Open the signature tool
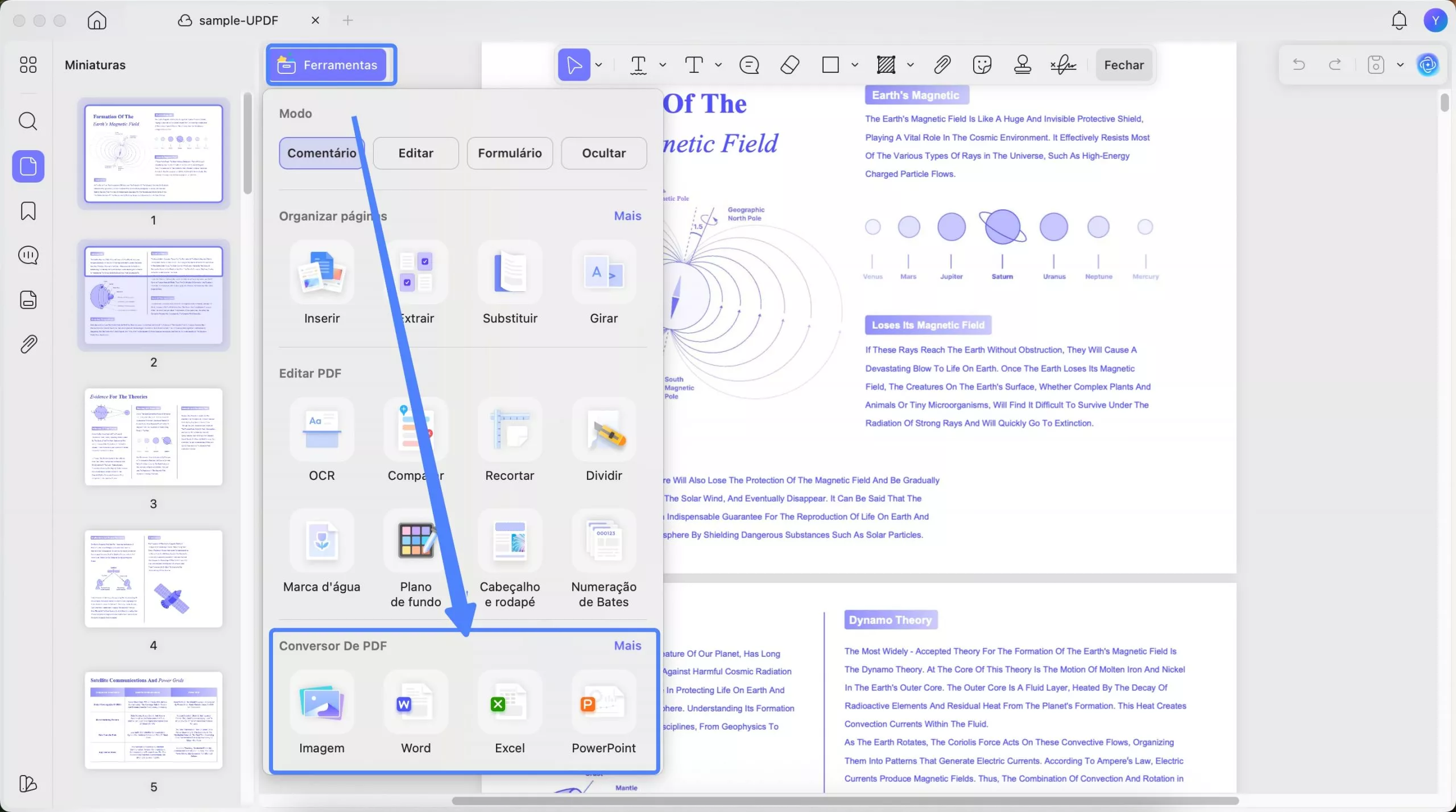Image resolution: width=1456 pixels, height=812 pixels. point(1063,65)
